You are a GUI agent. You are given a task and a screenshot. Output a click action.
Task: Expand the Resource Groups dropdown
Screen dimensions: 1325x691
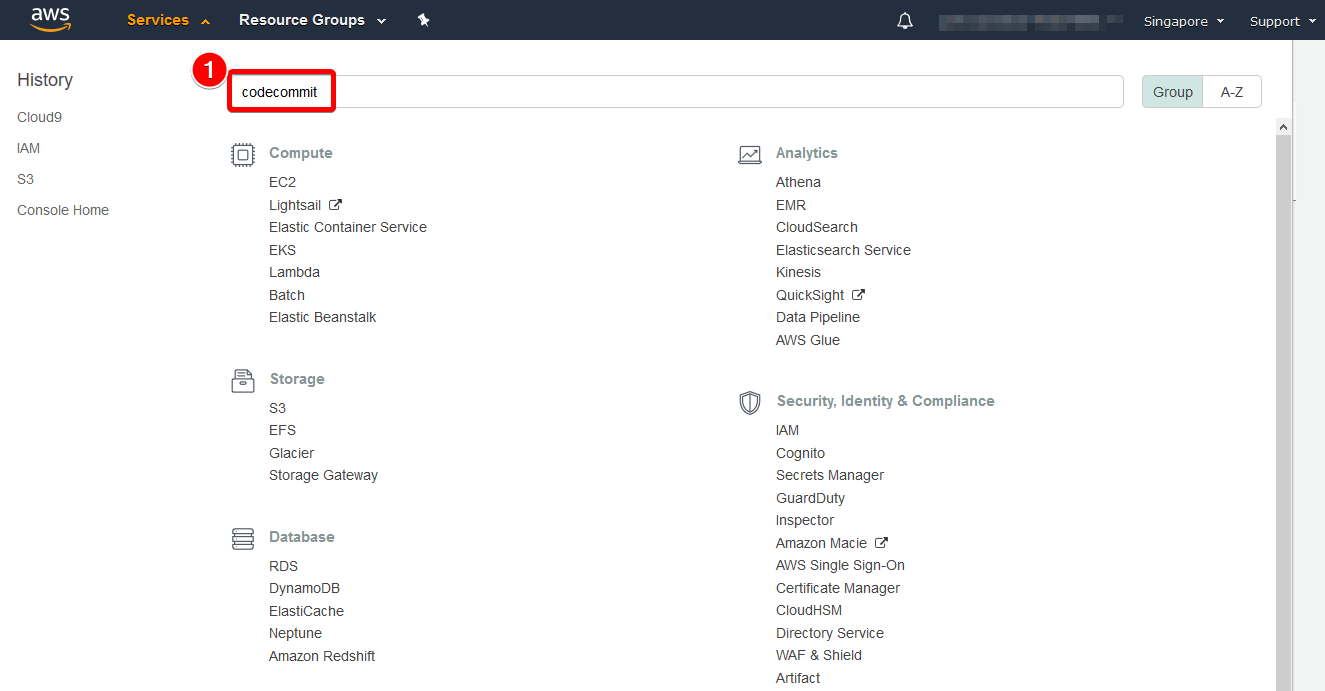pos(312,20)
